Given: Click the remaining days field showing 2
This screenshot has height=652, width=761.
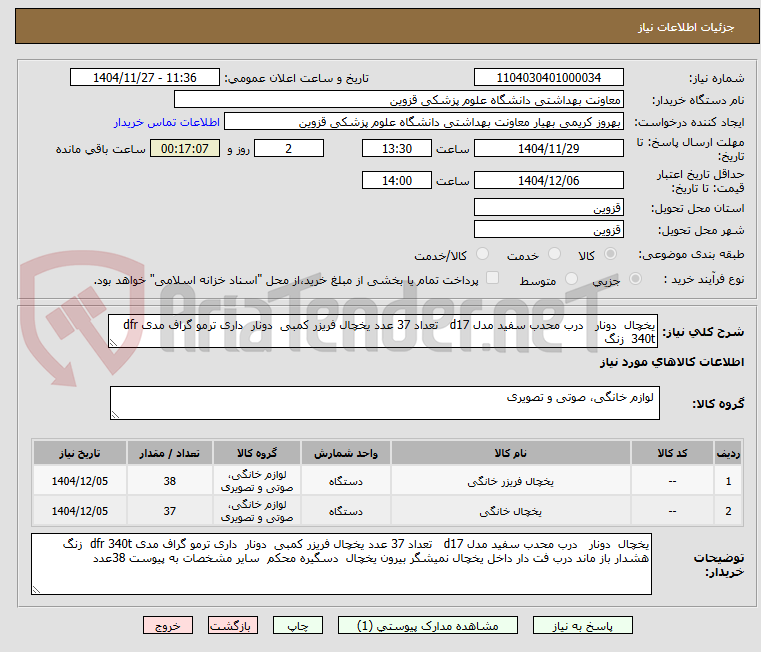Looking at the screenshot, I should coord(289,149).
